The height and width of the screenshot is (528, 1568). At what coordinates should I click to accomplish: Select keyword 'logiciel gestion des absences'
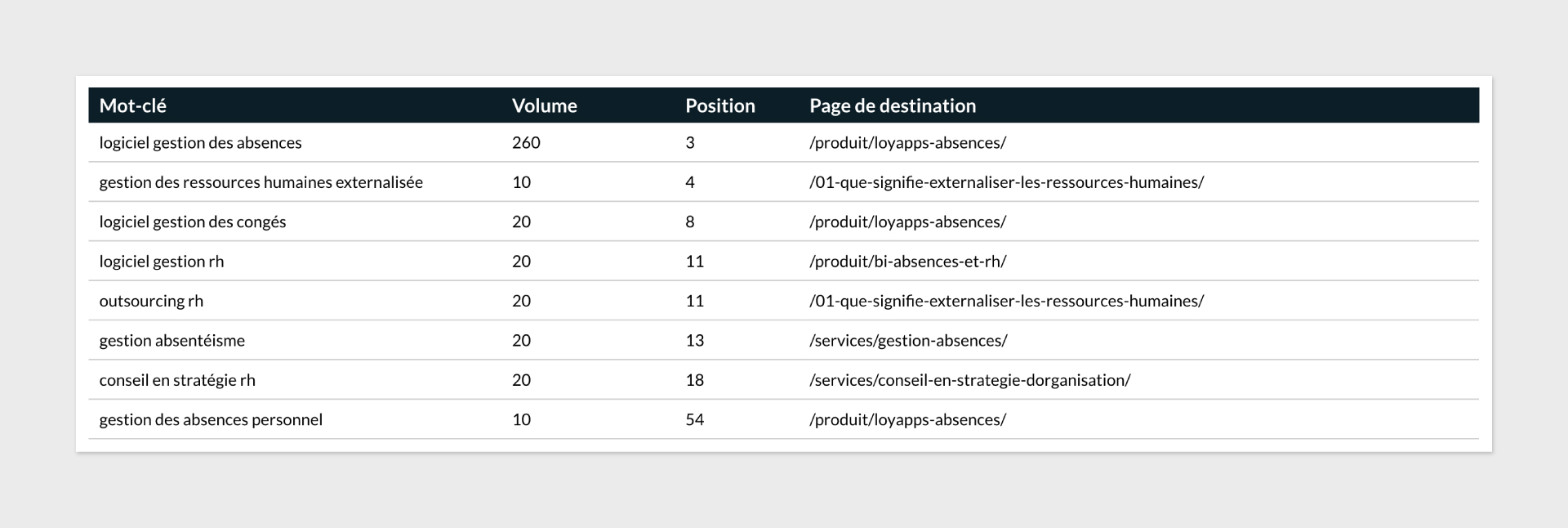click(x=200, y=143)
